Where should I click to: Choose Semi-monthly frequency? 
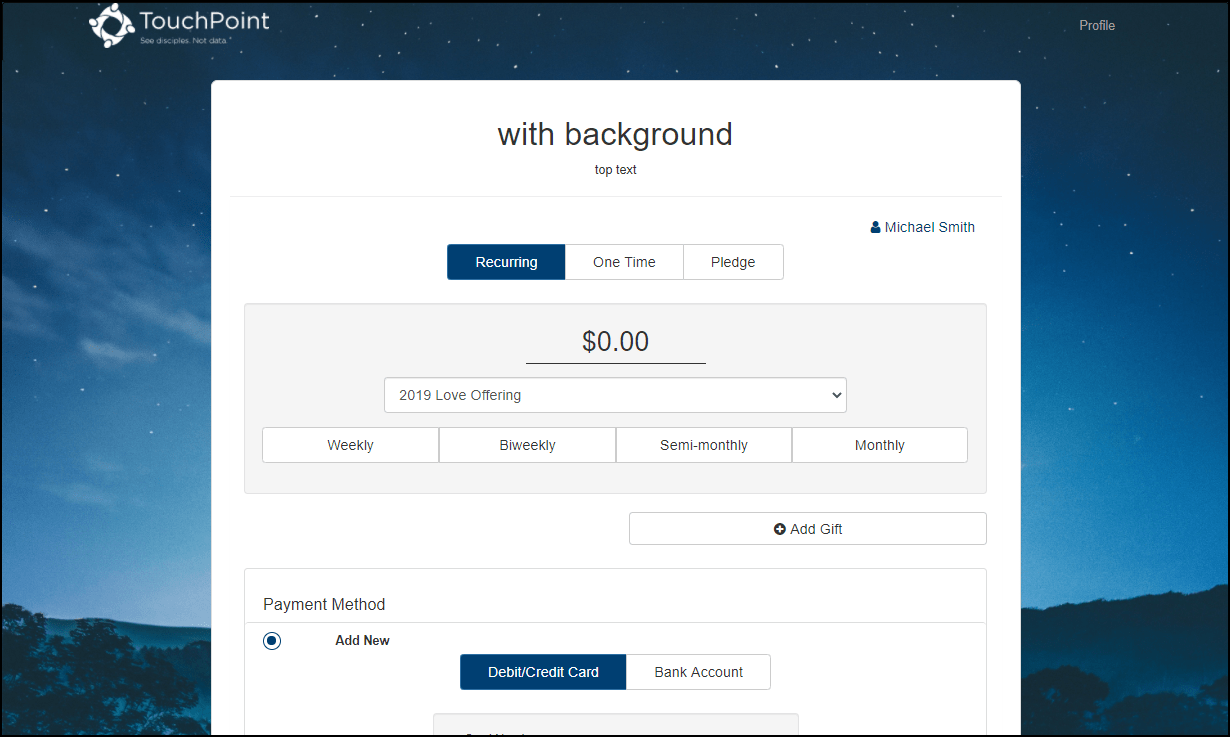point(704,445)
